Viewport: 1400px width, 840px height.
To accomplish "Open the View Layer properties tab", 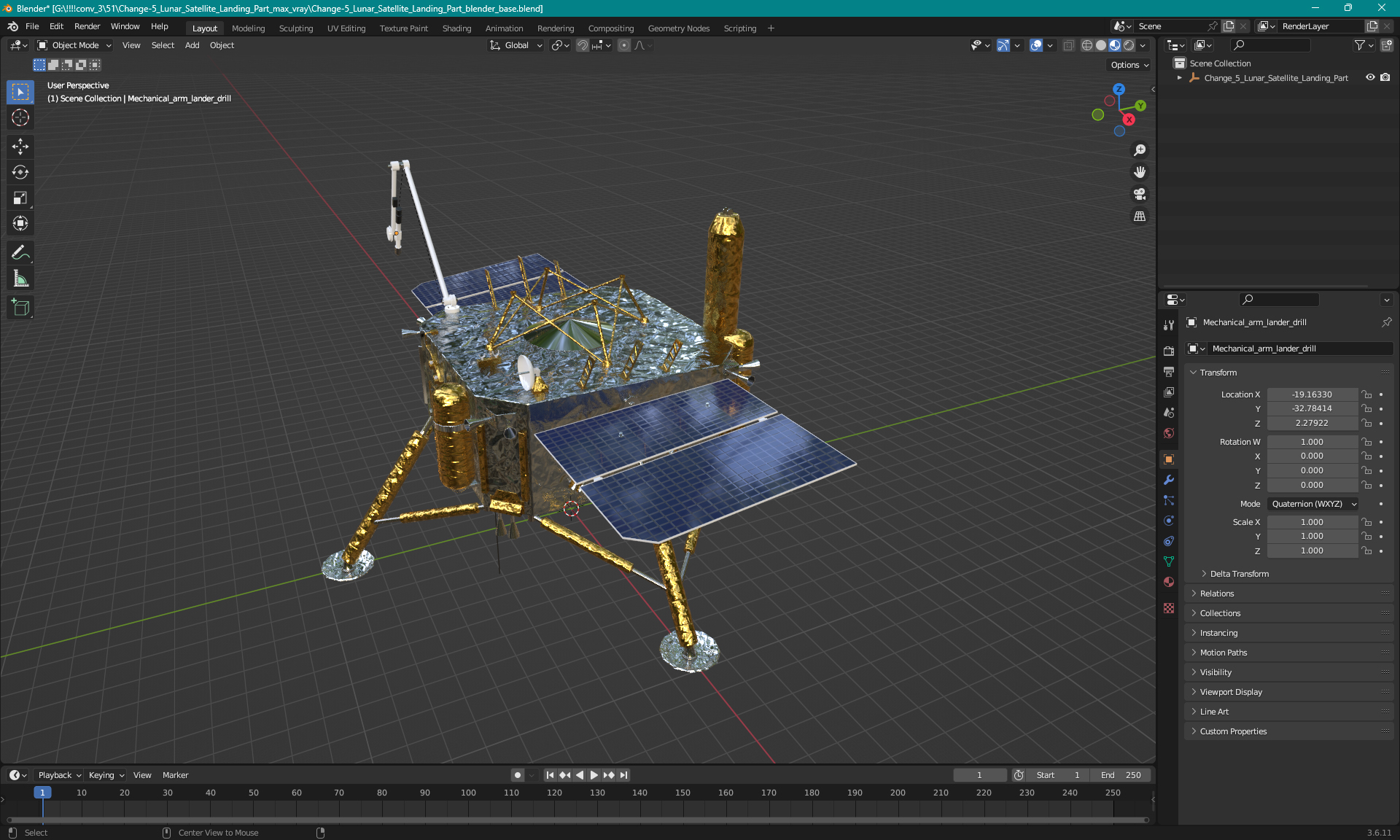I will 1169,392.
